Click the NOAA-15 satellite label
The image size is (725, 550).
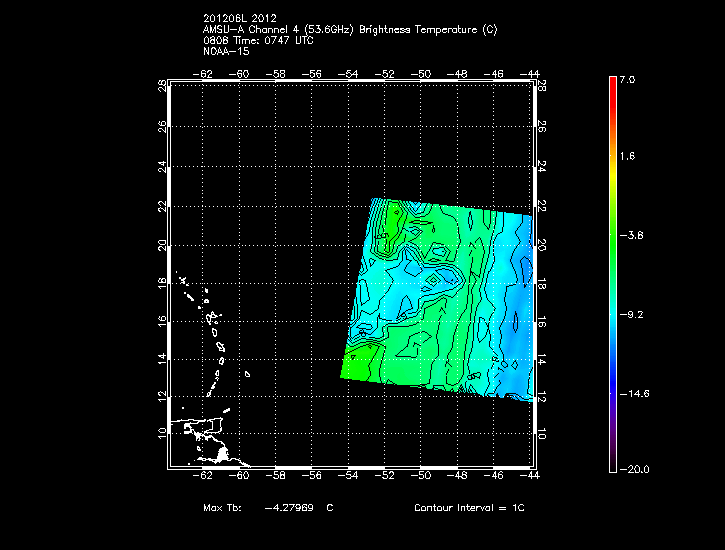(x=225, y=50)
